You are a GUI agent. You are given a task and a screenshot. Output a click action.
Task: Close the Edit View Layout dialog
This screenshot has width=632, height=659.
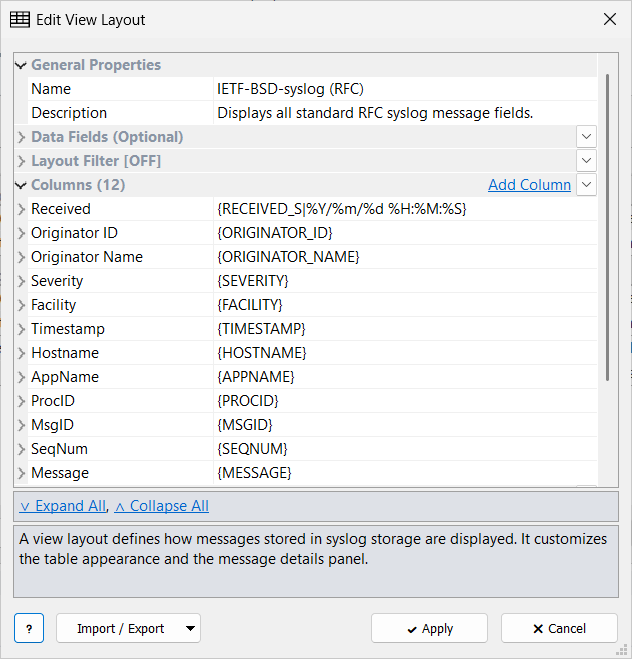[610, 19]
